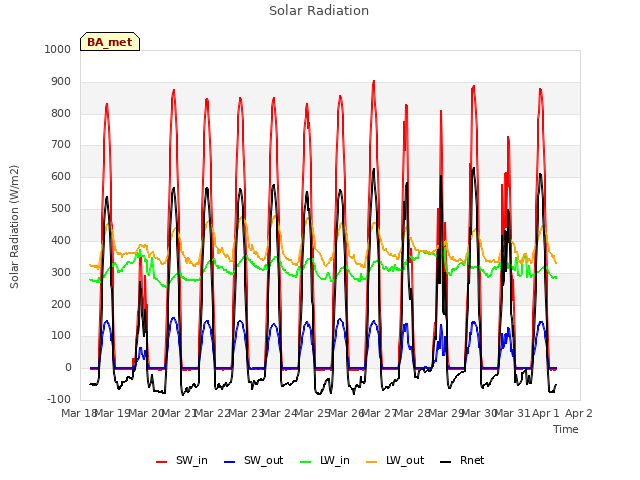Viewport: 640px width, 480px height.
Task: Click the Mar 21 x-axis tick label
Action: 178,413
